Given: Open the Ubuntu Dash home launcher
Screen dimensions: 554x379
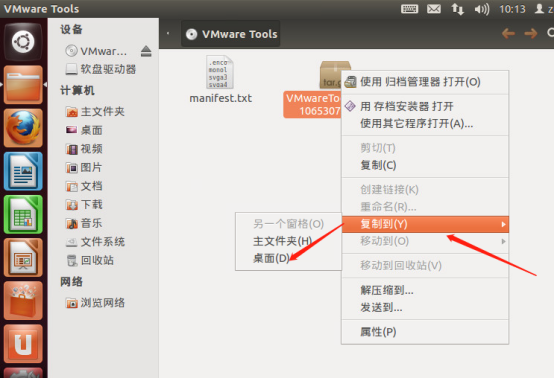Looking at the screenshot, I should [23, 42].
